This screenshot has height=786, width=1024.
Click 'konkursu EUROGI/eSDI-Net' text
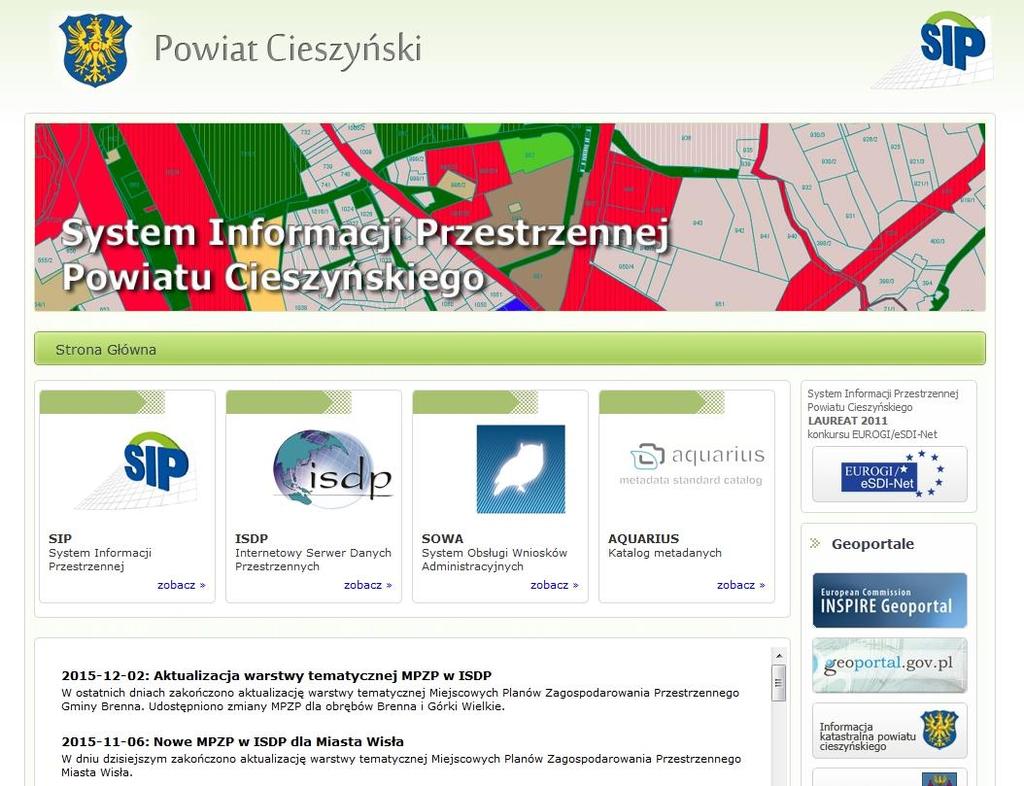872,434
